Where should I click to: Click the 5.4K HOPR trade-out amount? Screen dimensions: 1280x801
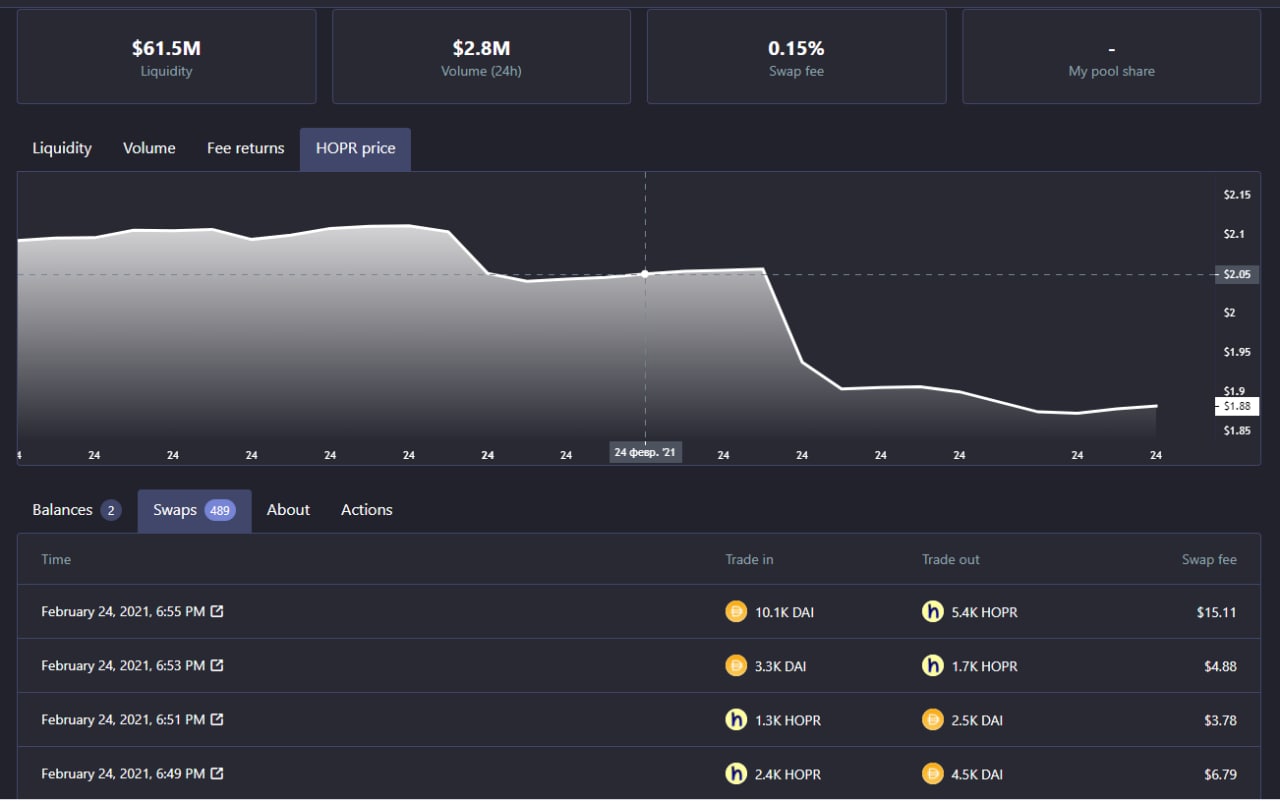point(985,612)
